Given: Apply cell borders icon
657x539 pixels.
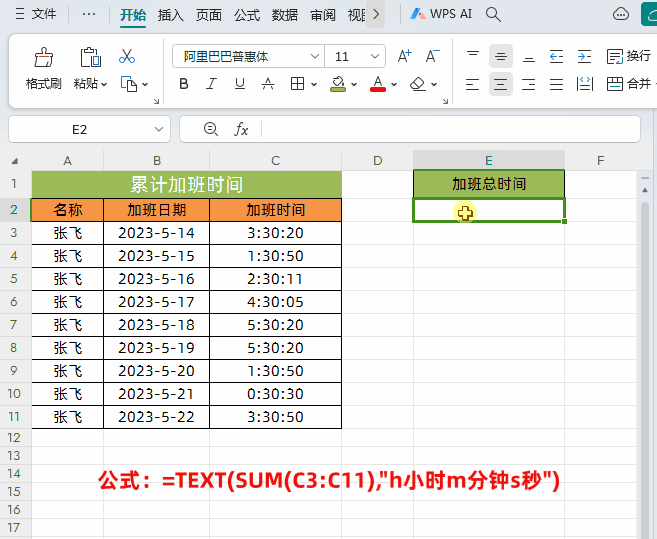Looking at the screenshot, I should (x=297, y=84).
